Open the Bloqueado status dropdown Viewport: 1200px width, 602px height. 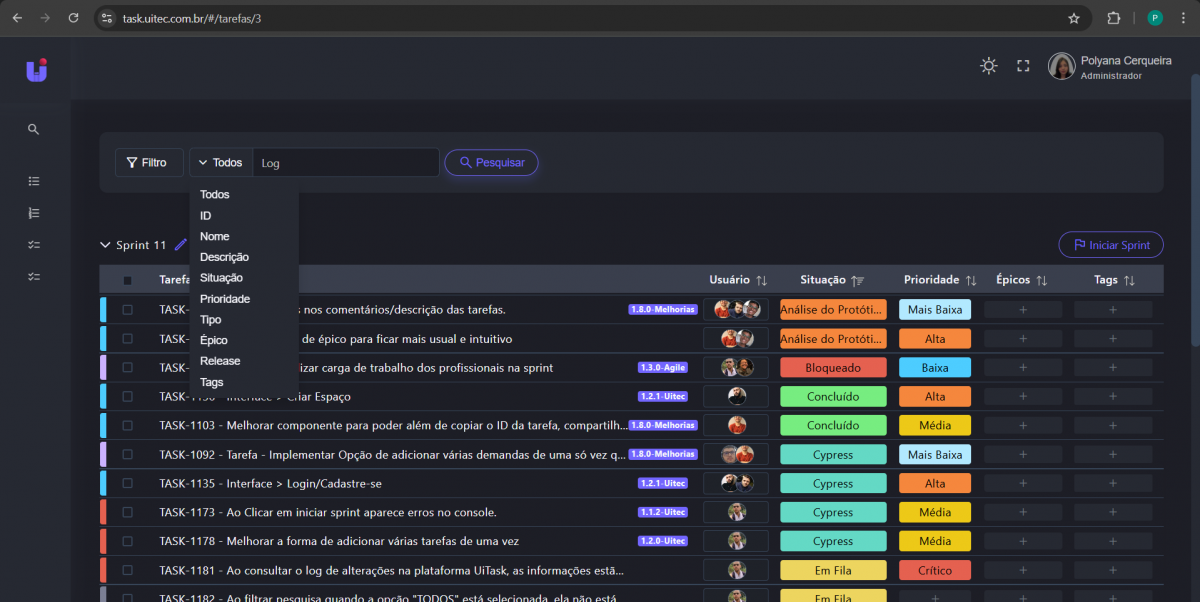pos(832,368)
